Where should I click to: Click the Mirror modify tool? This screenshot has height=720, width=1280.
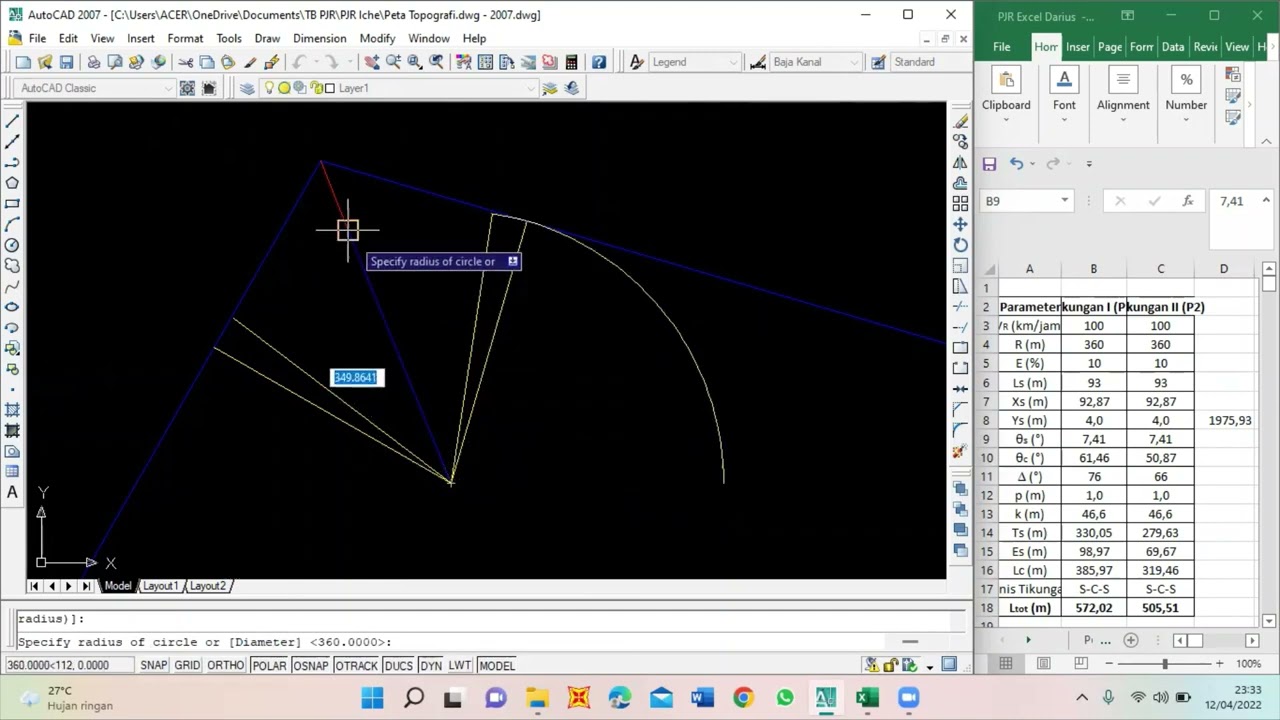pos(960,162)
